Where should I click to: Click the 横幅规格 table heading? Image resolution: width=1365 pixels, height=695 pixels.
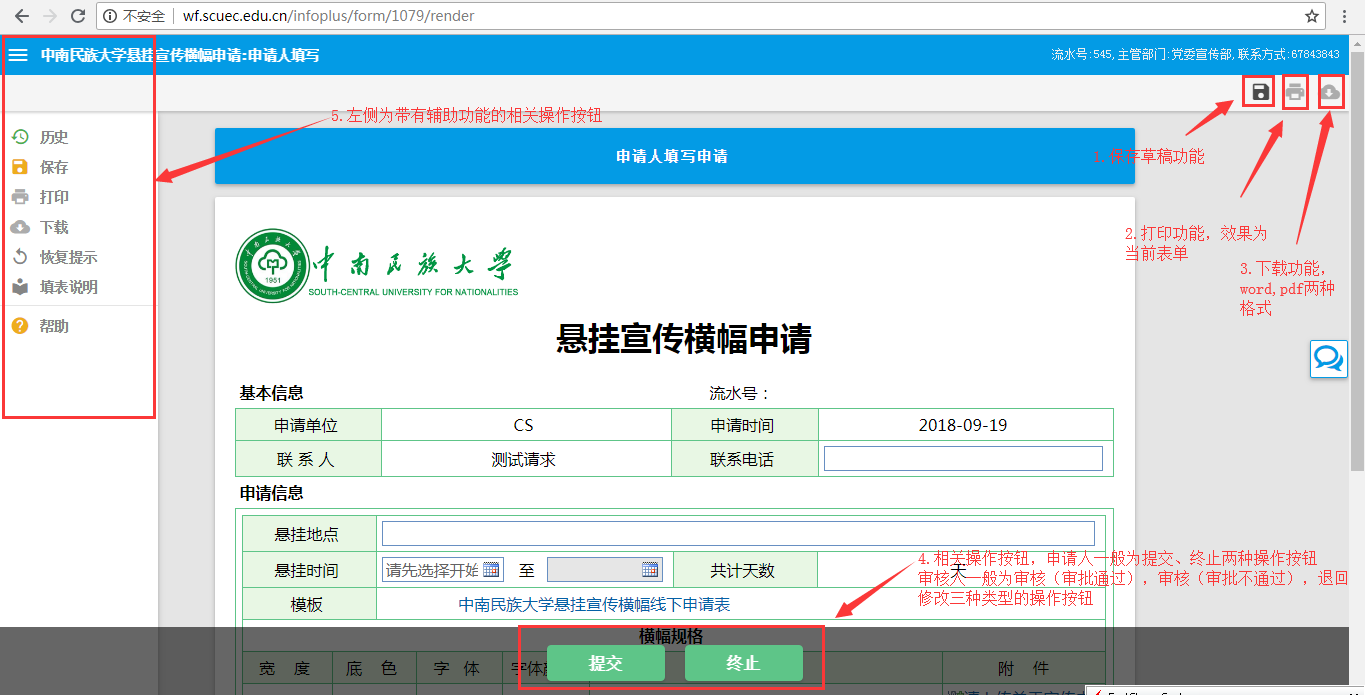[673, 636]
